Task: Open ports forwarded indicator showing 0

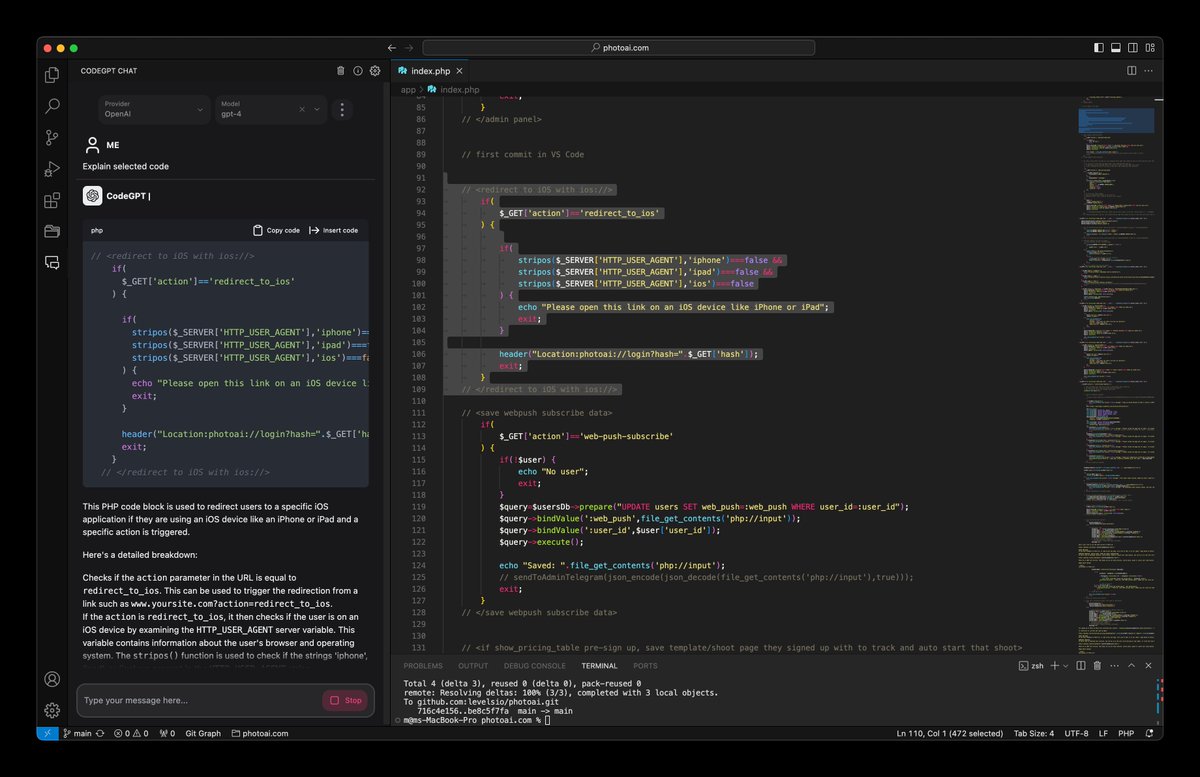Action: (167, 733)
